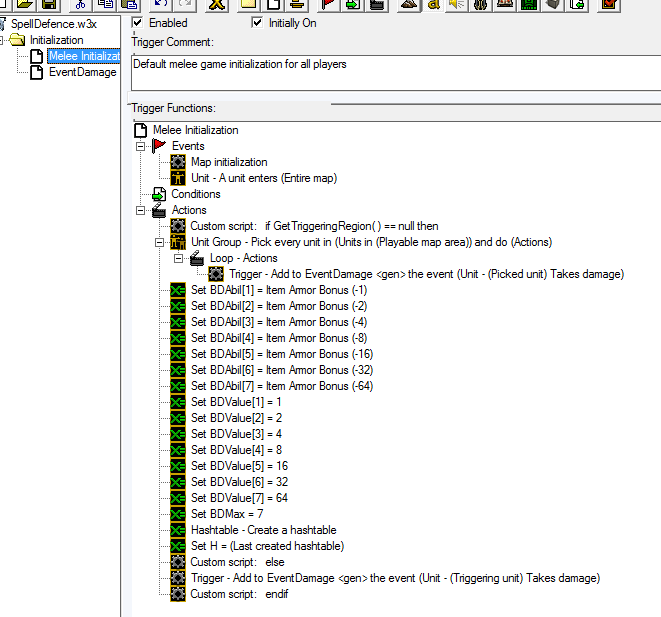Image resolution: width=661 pixels, height=617 pixels.
Task: Click the Melee Initialization root page icon
Action: [x=141, y=130]
